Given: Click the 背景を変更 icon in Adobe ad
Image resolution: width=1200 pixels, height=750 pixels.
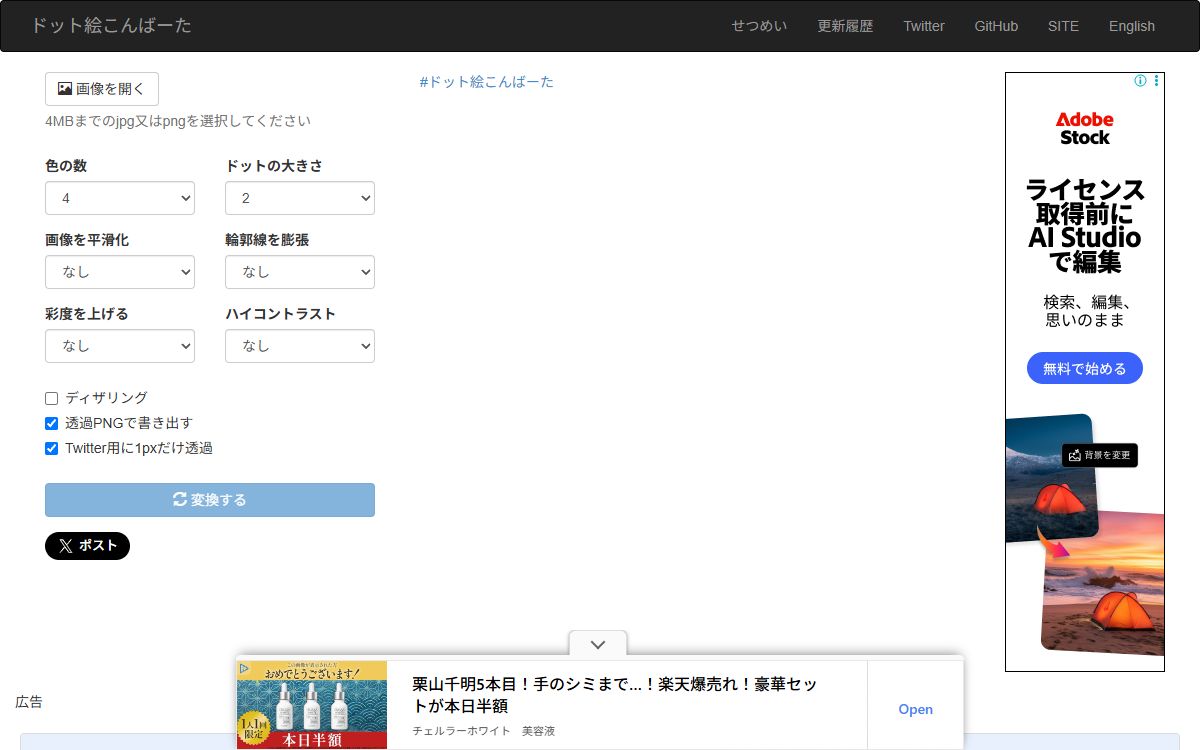Looking at the screenshot, I should click(x=1075, y=455).
